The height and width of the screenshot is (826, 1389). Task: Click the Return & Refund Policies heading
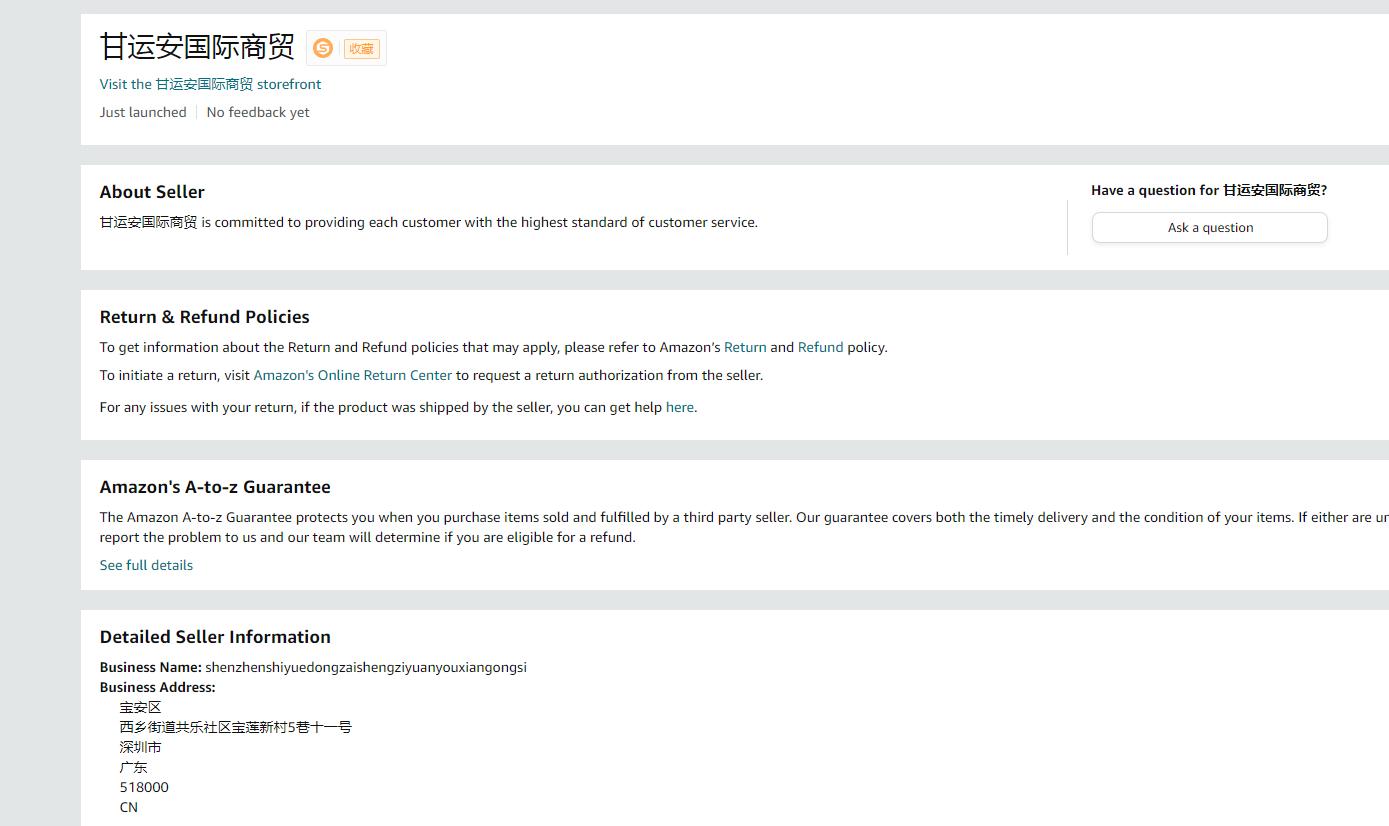click(204, 317)
